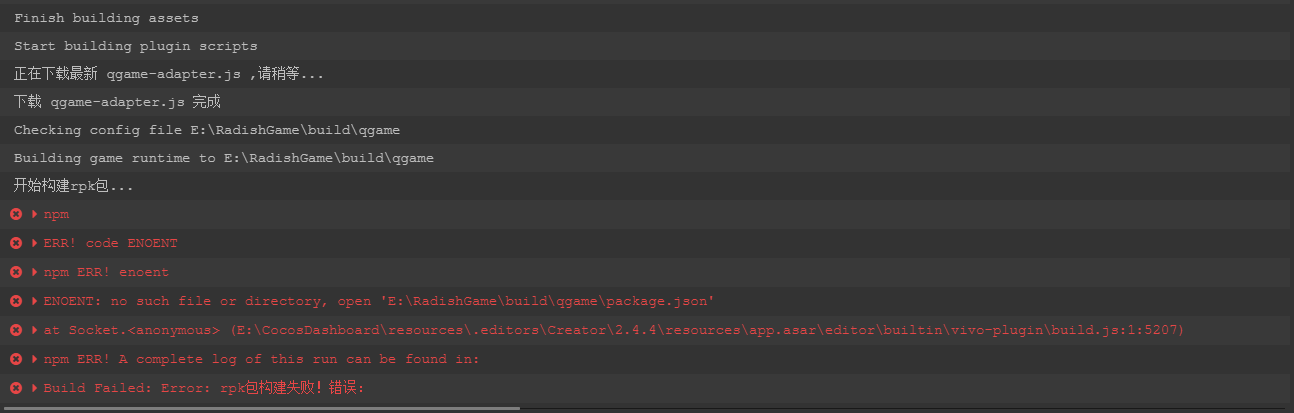
Task: Expand the "npm ERR! A complete log" entry arrow
Action: (x=35, y=359)
